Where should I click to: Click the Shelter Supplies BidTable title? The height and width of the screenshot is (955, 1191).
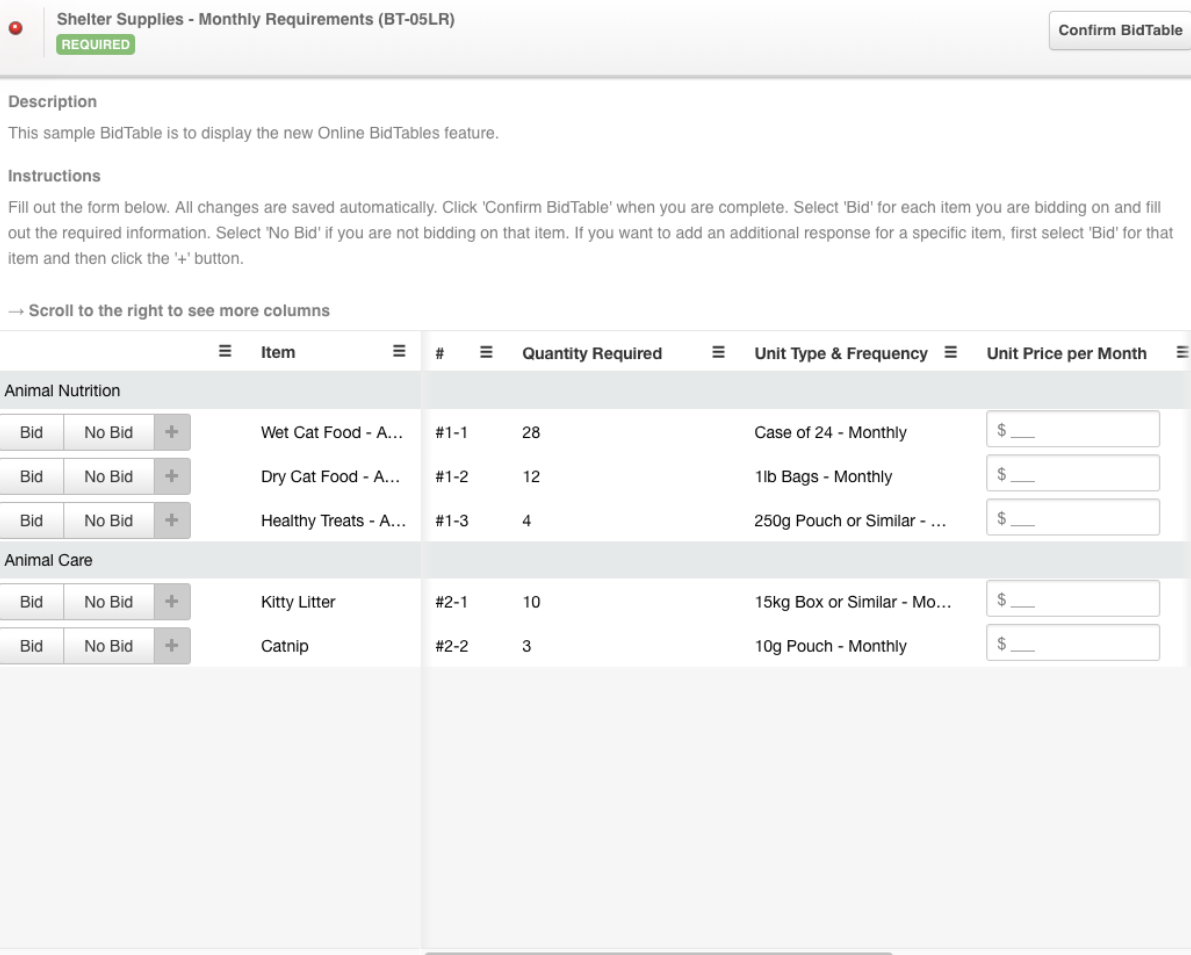255,19
